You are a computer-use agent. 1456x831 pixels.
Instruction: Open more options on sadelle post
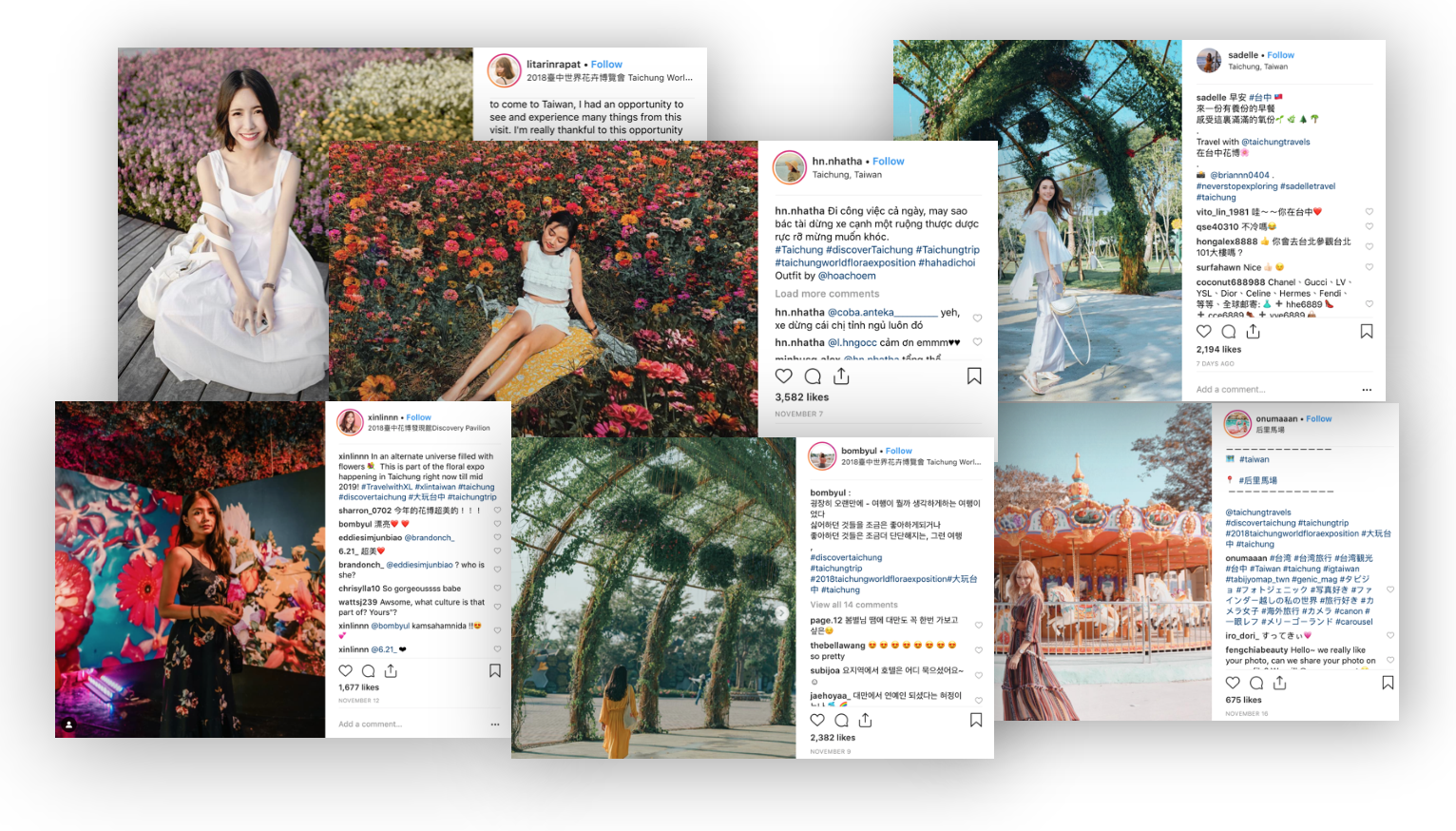click(1367, 389)
